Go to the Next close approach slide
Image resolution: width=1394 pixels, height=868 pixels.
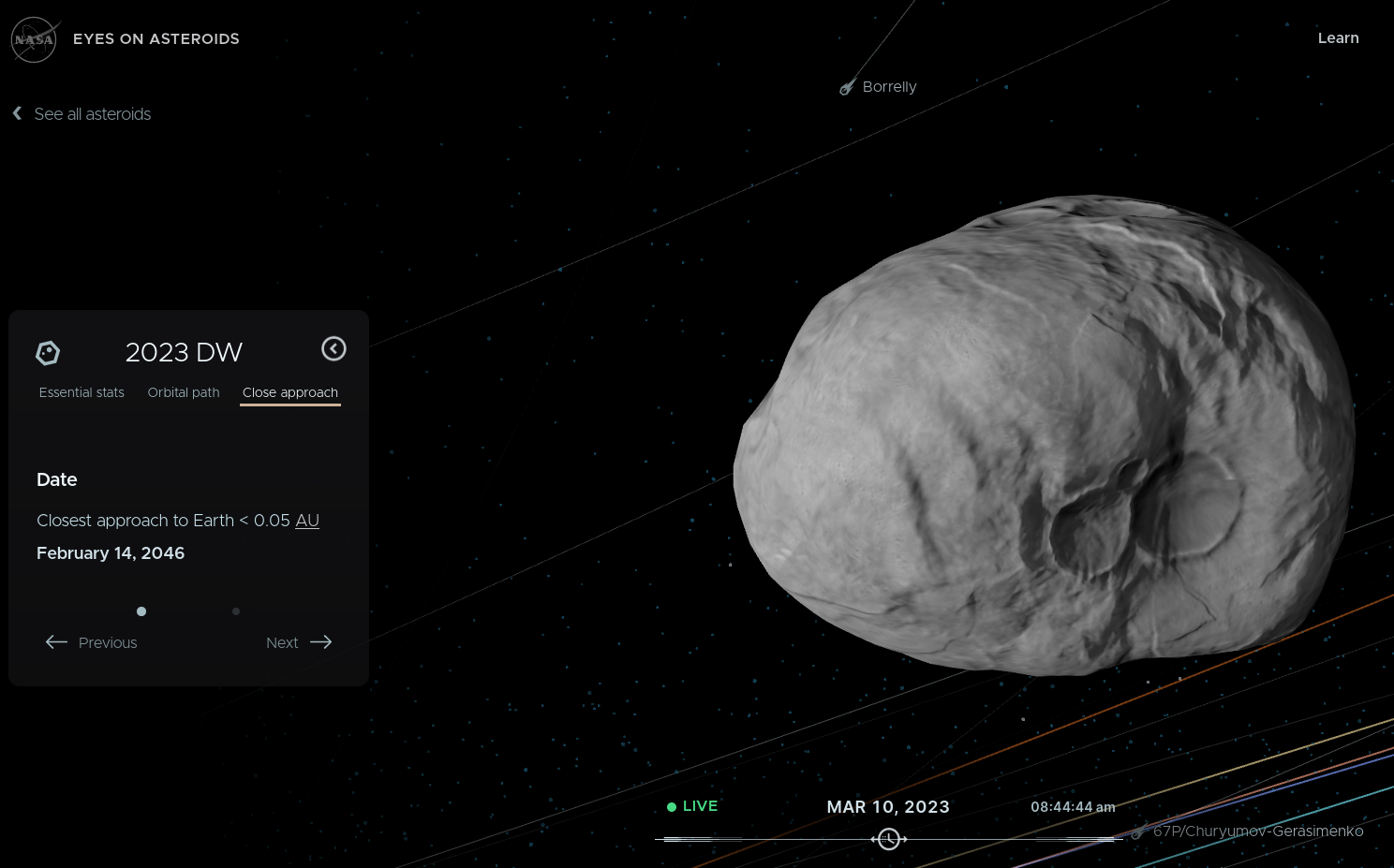tap(299, 642)
